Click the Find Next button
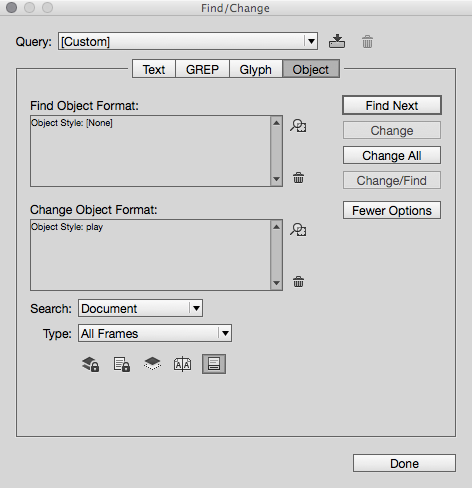472x488 pixels. [x=392, y=105]
